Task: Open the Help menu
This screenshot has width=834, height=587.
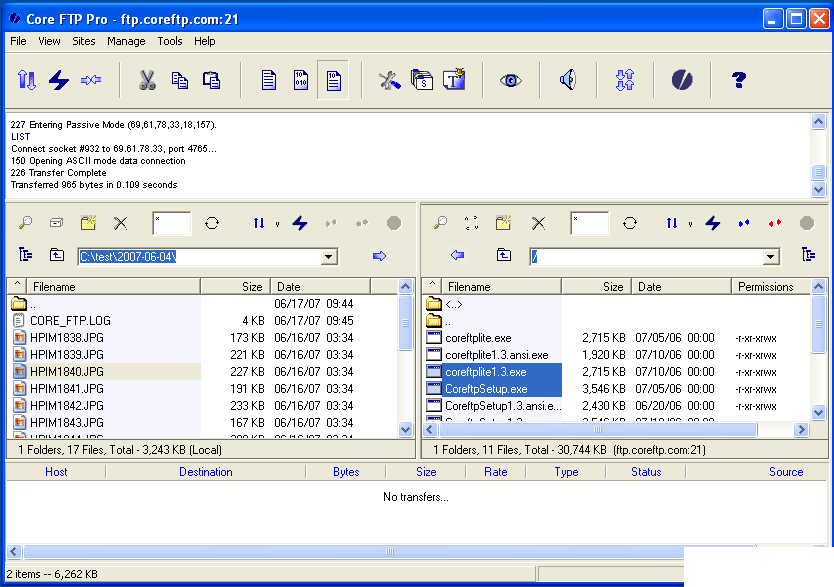Action: coord(204,41)
